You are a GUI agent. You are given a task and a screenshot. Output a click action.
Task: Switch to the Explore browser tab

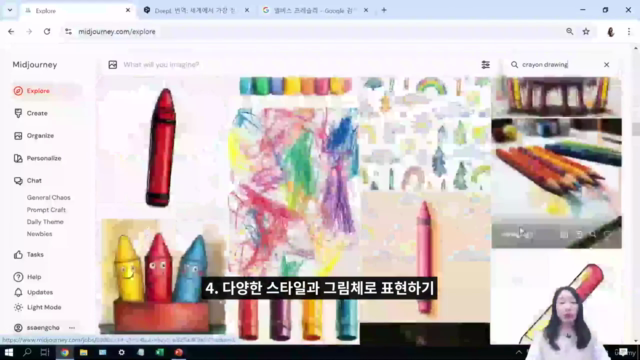click(x=78, y=11)
